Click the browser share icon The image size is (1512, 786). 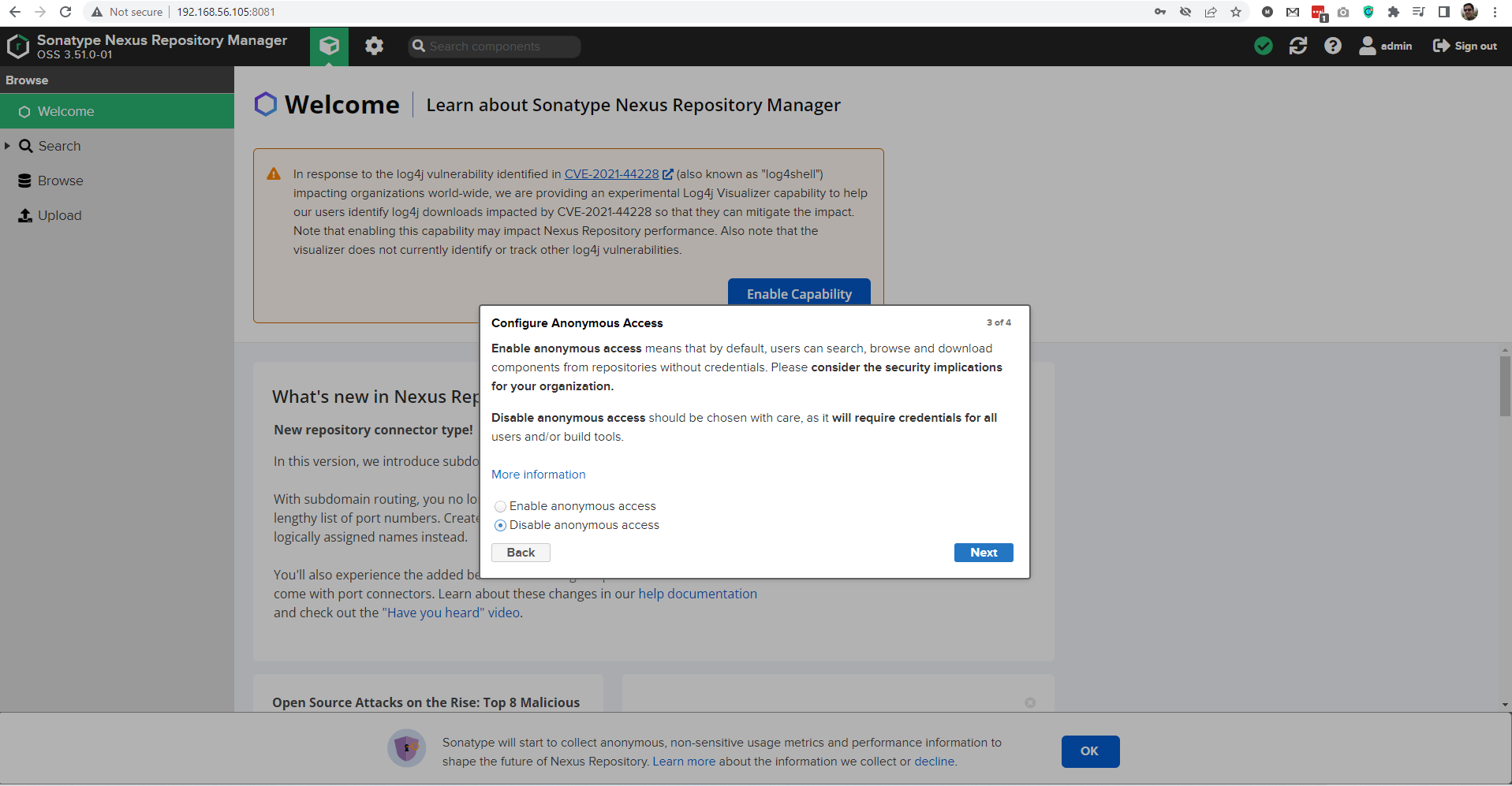pyautogui.click(x=1211, y=12)
